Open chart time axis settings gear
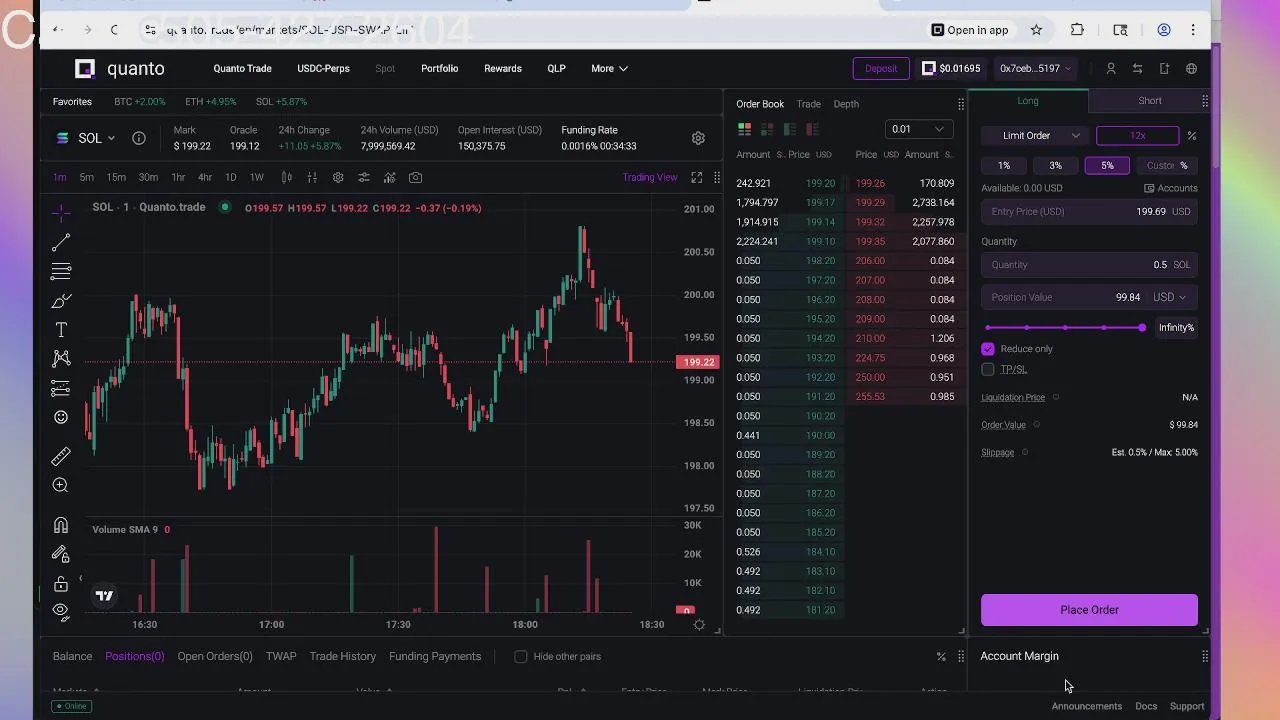1280x720 pixels. [x=699, y=624]
